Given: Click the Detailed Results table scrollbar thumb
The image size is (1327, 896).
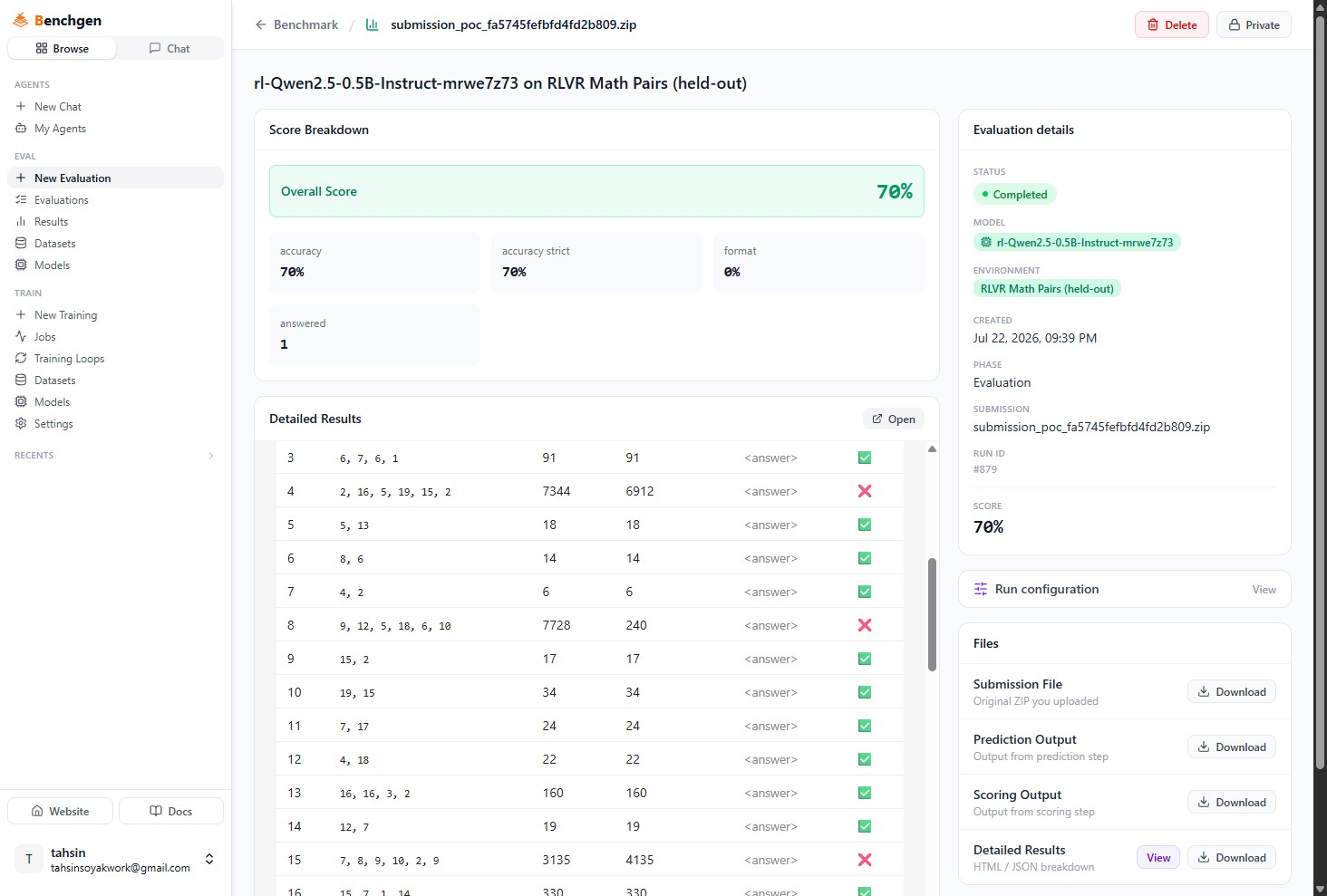Looking at the screenshot, I should coord(932,614).
